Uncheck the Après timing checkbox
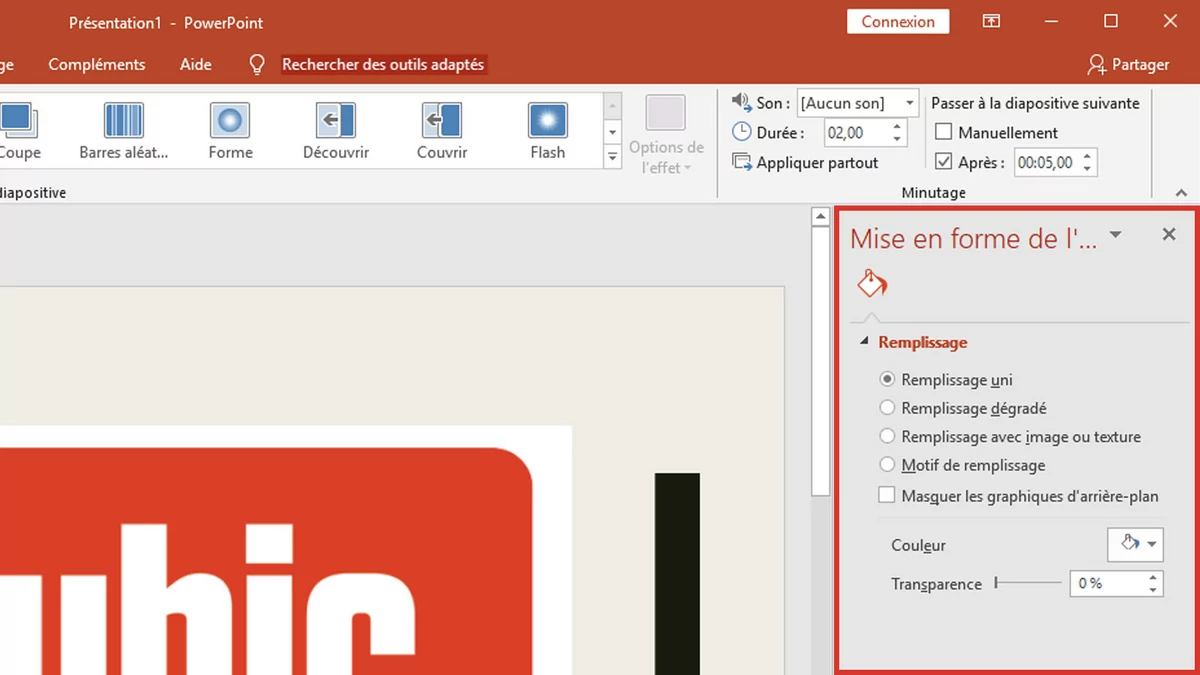Screen dimensions: 1200x675 tap(943, 162)
